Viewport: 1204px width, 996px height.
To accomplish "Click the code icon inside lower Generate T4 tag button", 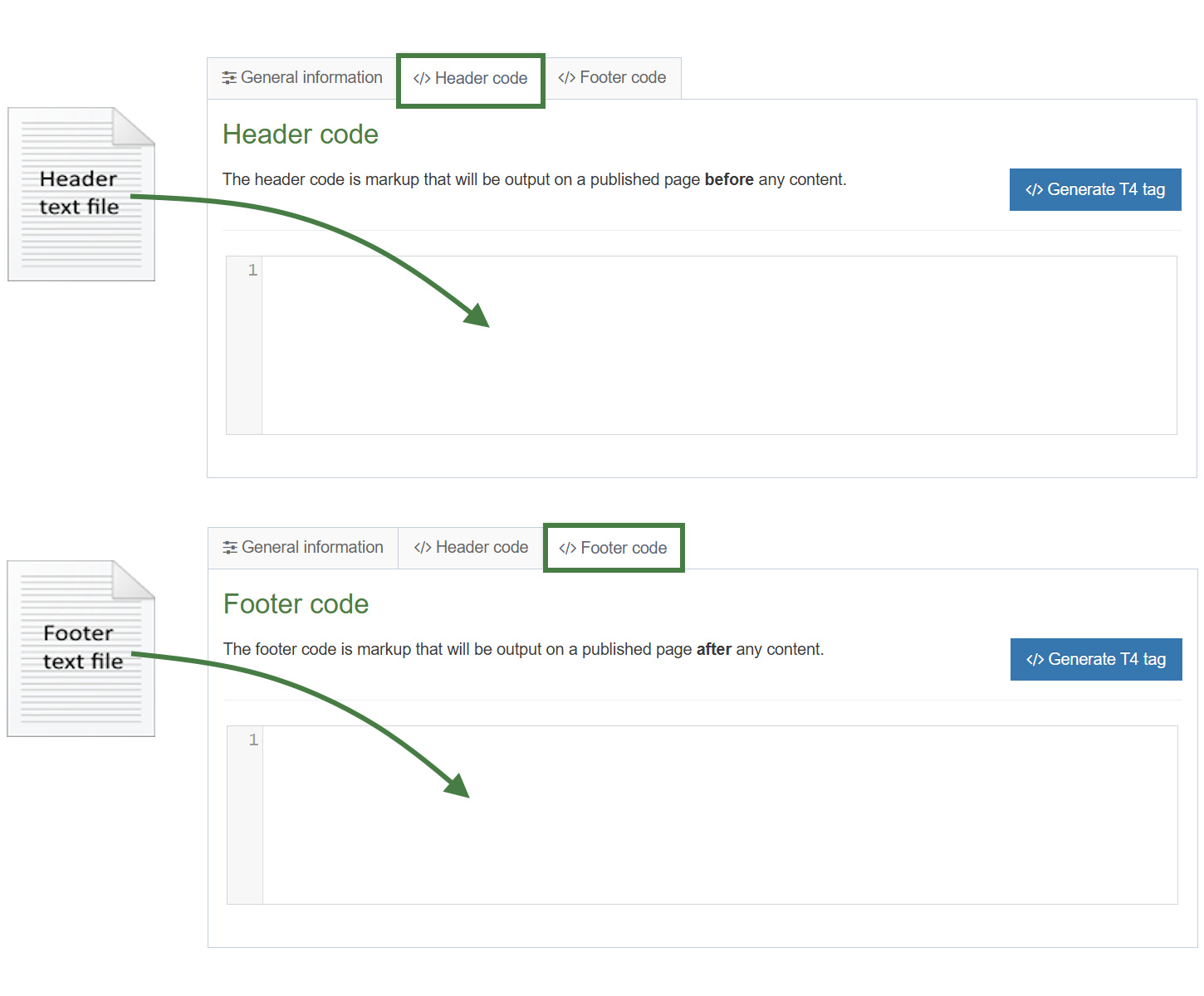I will 1035,659.
